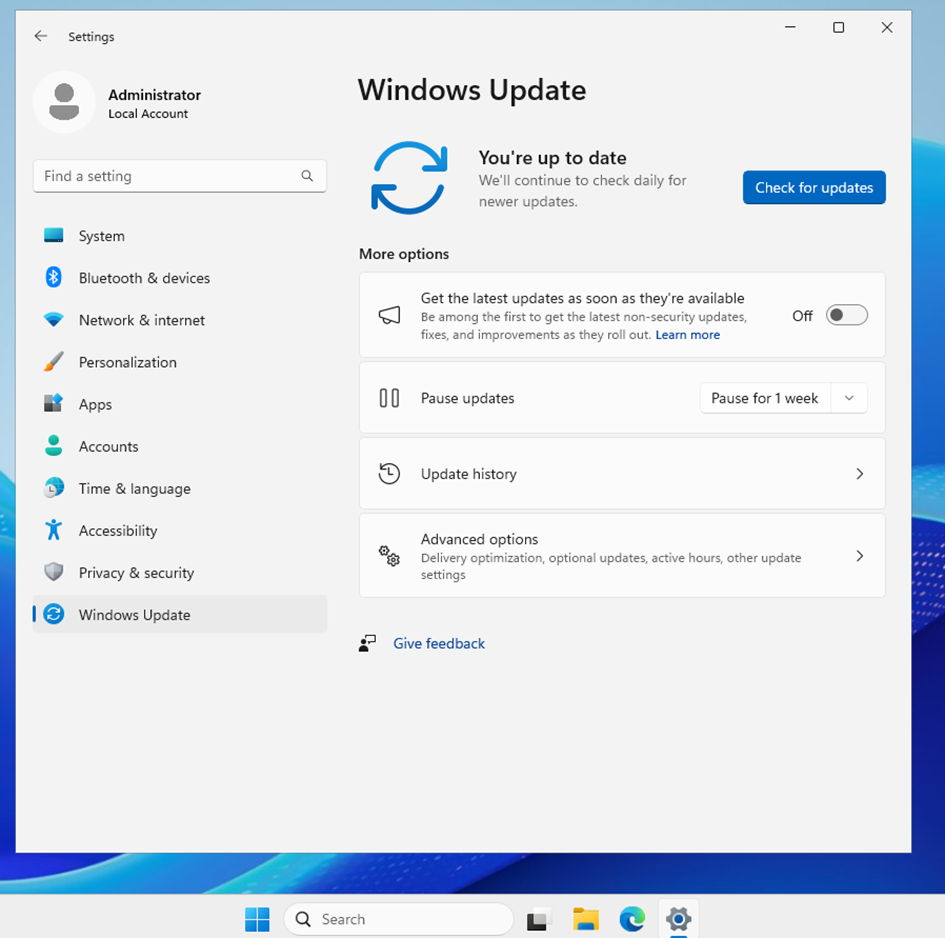Click the back arrow in Settings header

tap(40, 36)
